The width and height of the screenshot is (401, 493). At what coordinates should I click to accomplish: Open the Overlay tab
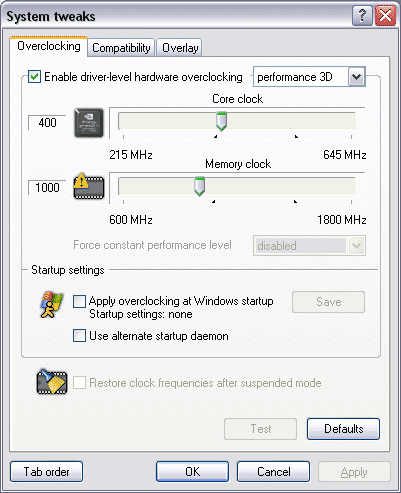pyautogui.click(x=180, y=48)
